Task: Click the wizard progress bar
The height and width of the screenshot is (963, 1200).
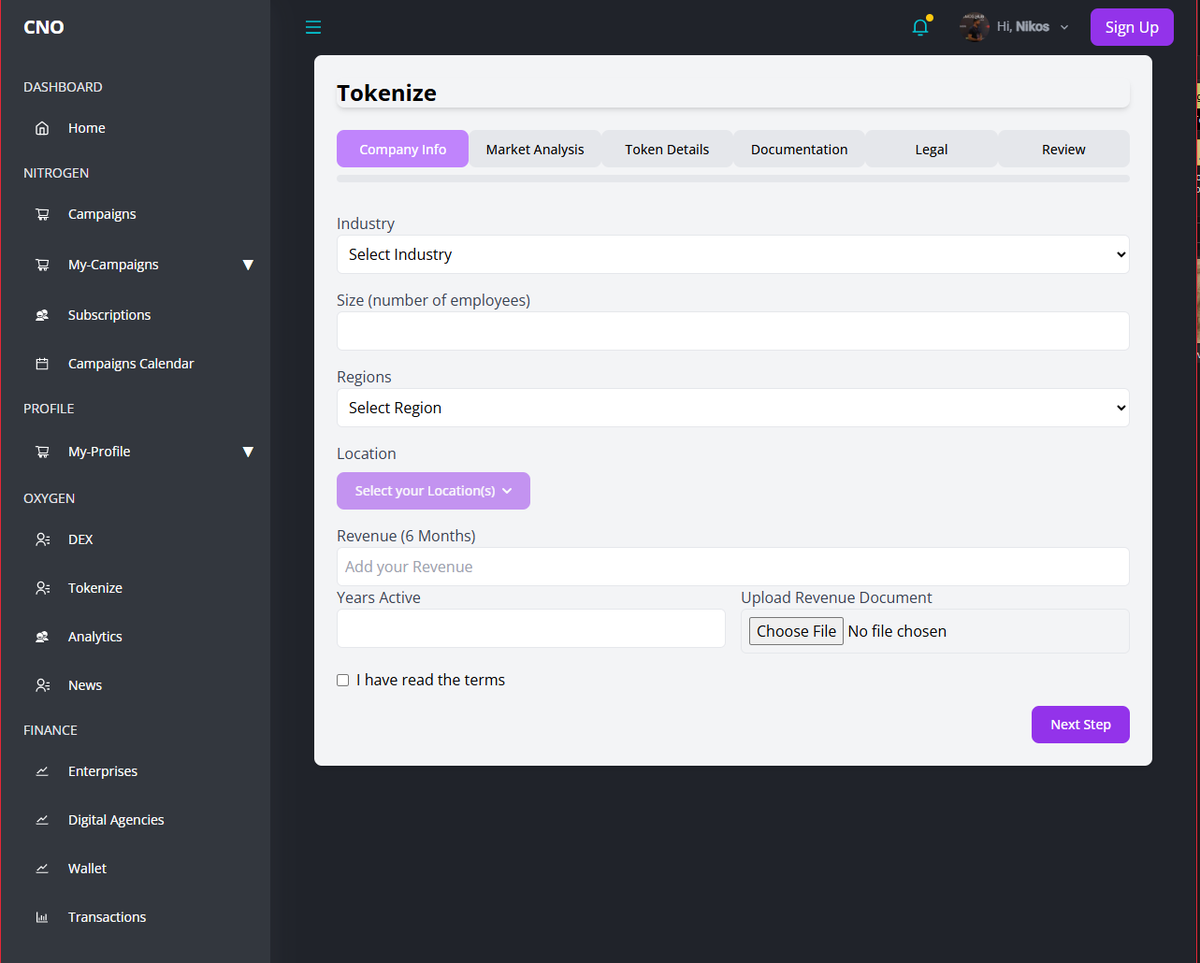Action: tap(733, 179)
